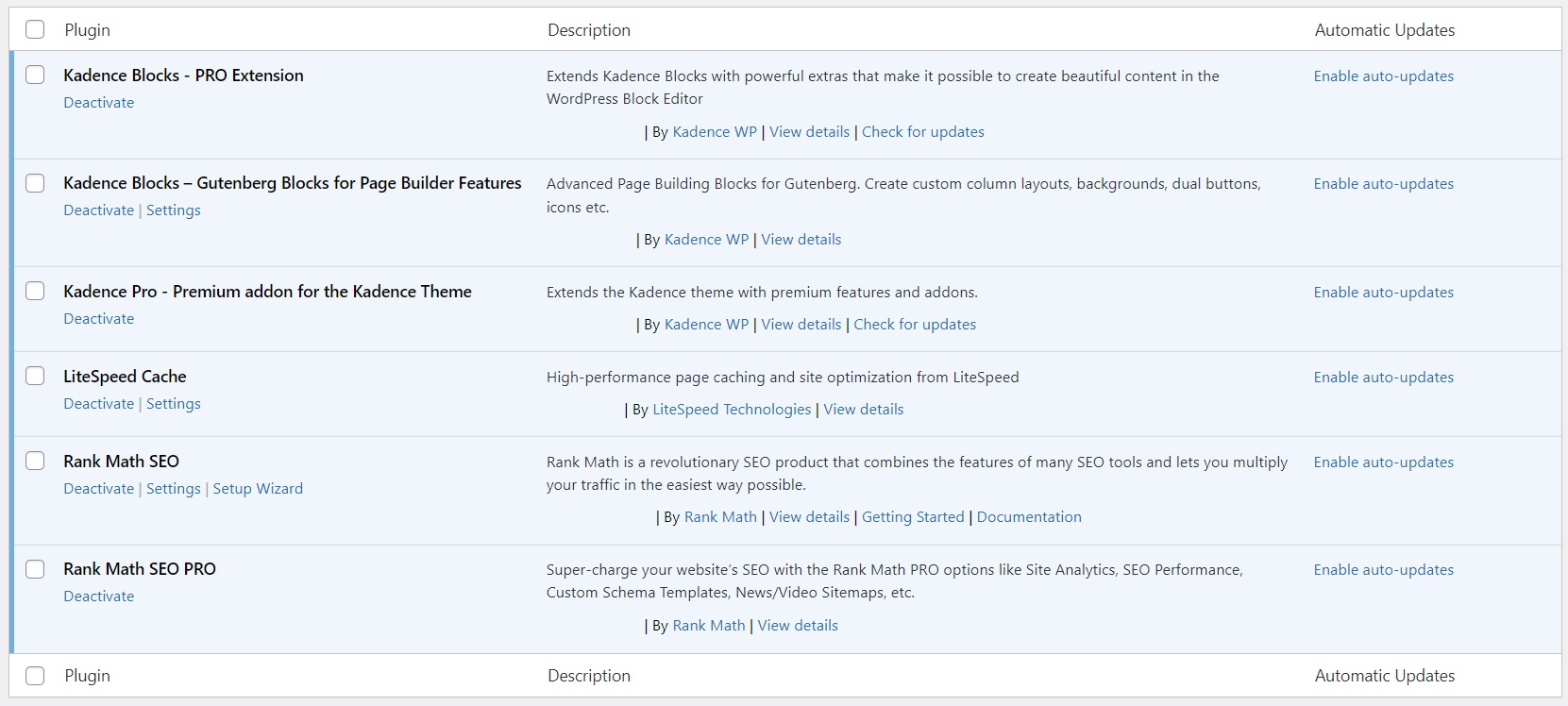
Task: Open Rank Math author link for SEO PRO
Action: [x=709, y=626]
